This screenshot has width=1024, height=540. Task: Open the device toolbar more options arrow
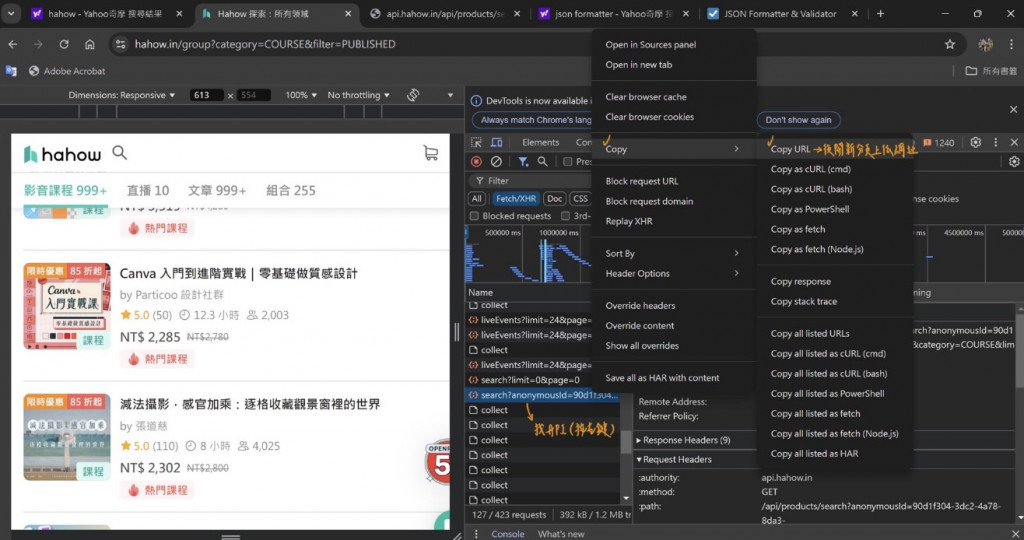(x=450, y=95)
